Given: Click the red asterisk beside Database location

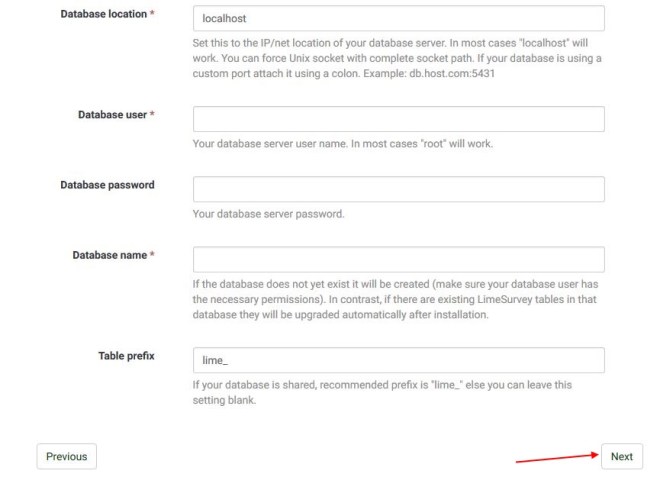Looking at the screenshot, I should click(x=152, y=14).
